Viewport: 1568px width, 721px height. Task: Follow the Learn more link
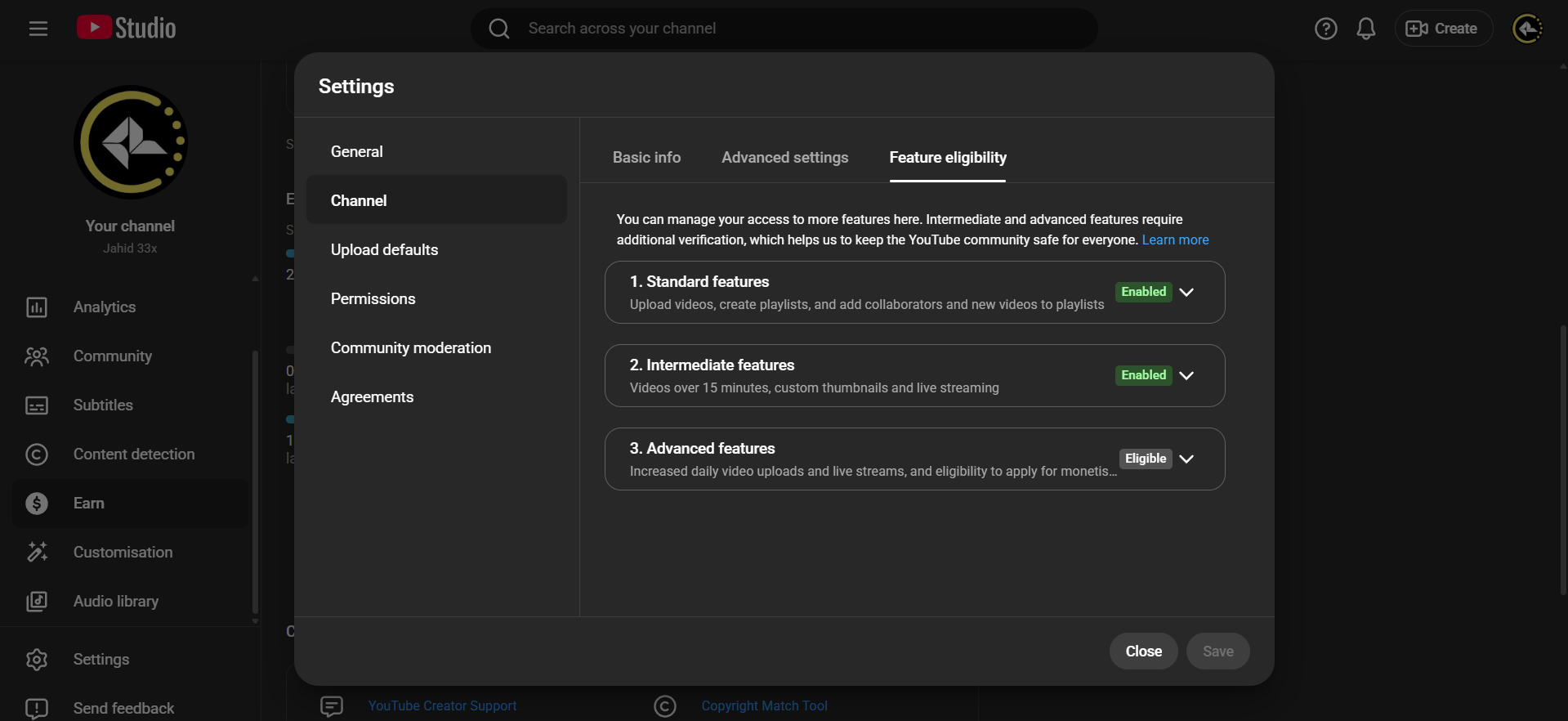click(x=1175, y=240)
